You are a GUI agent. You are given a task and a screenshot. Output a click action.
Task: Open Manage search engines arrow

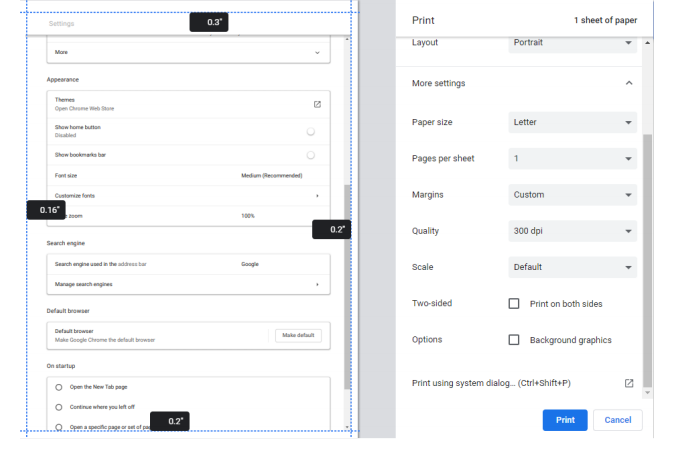[317, 285]
